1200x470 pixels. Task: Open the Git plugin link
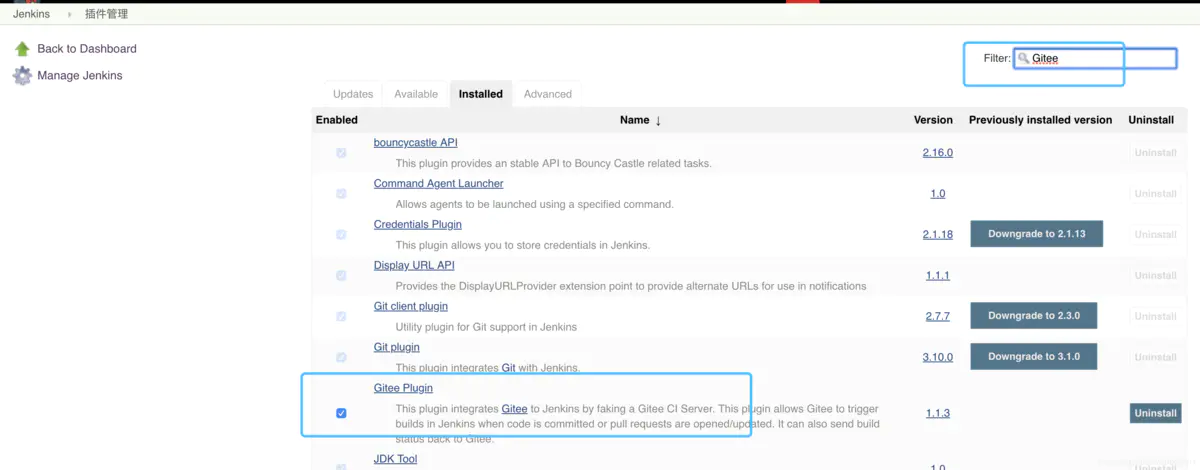(x=396, y=347)
